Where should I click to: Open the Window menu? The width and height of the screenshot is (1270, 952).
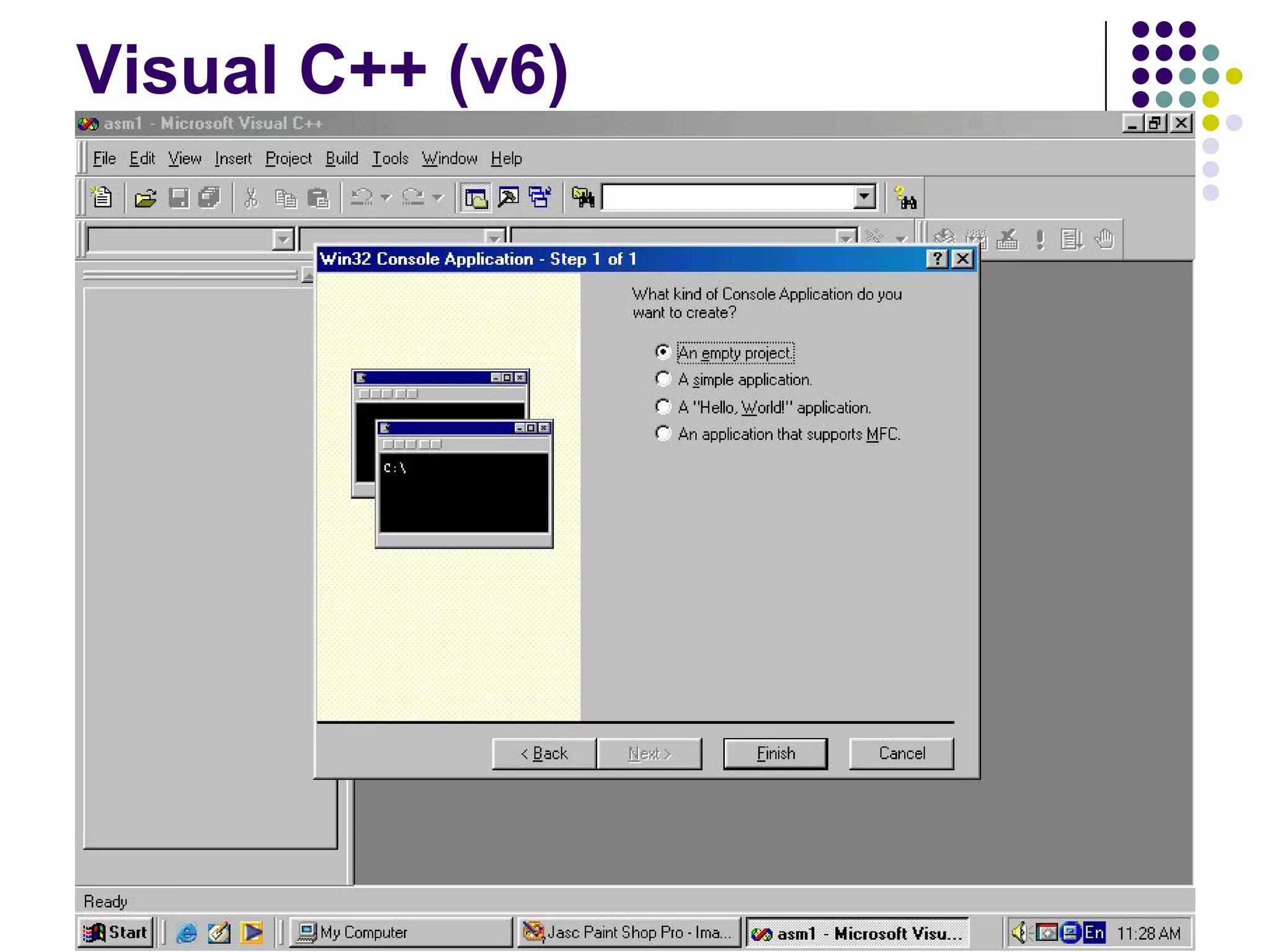450,159
